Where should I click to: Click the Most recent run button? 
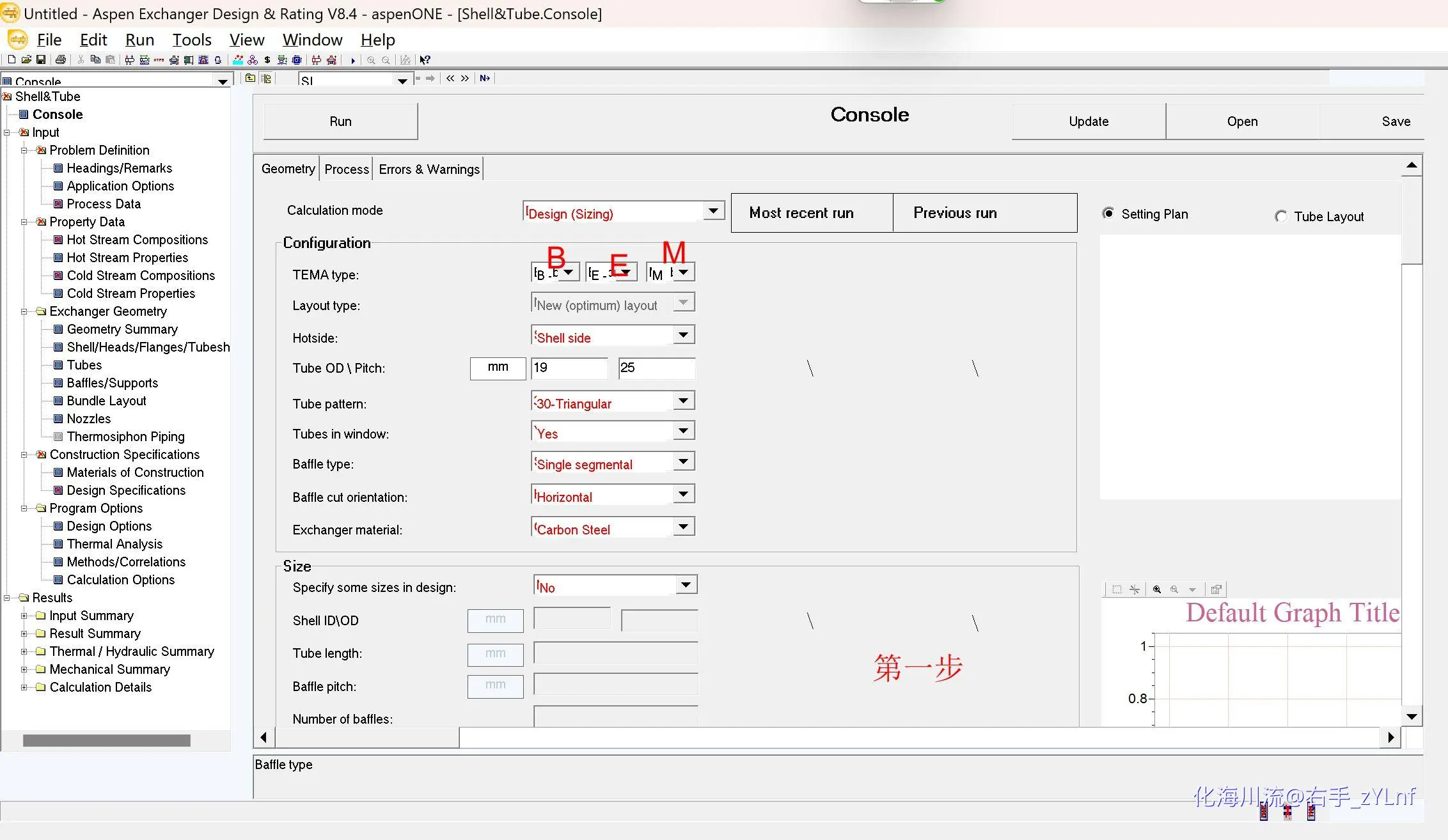click(x=812, y=213)
